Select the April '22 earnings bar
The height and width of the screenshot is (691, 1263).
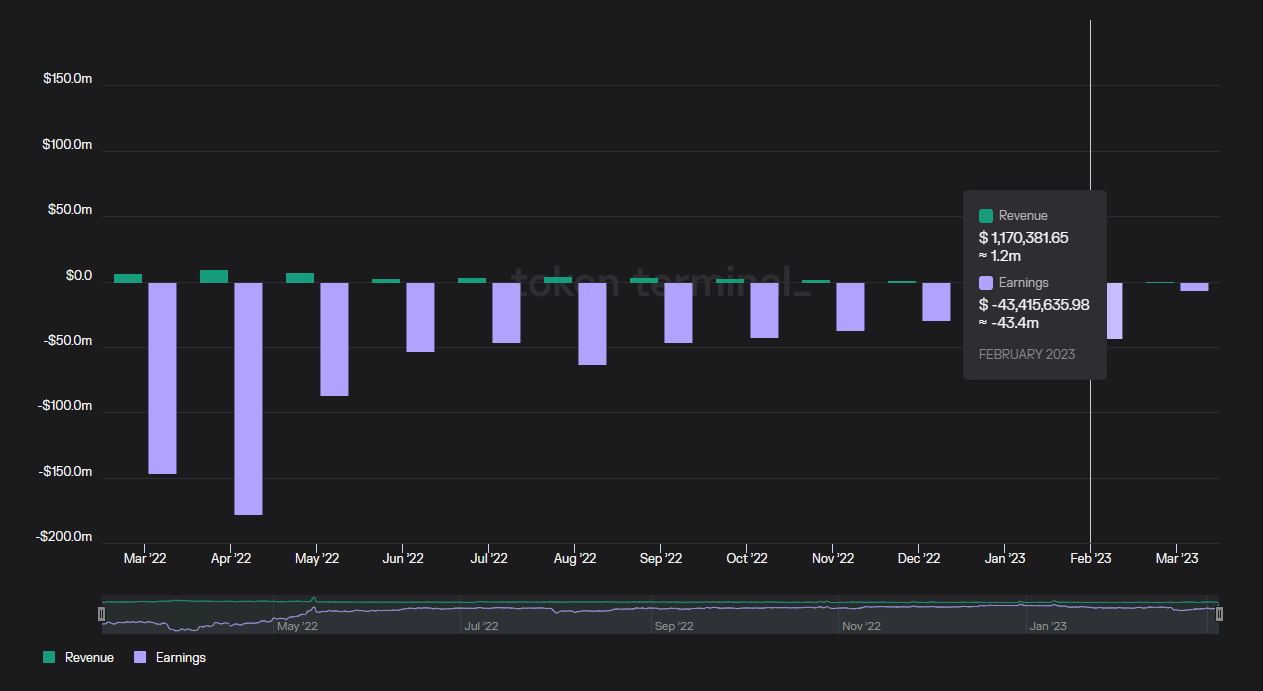pos(248,398)
